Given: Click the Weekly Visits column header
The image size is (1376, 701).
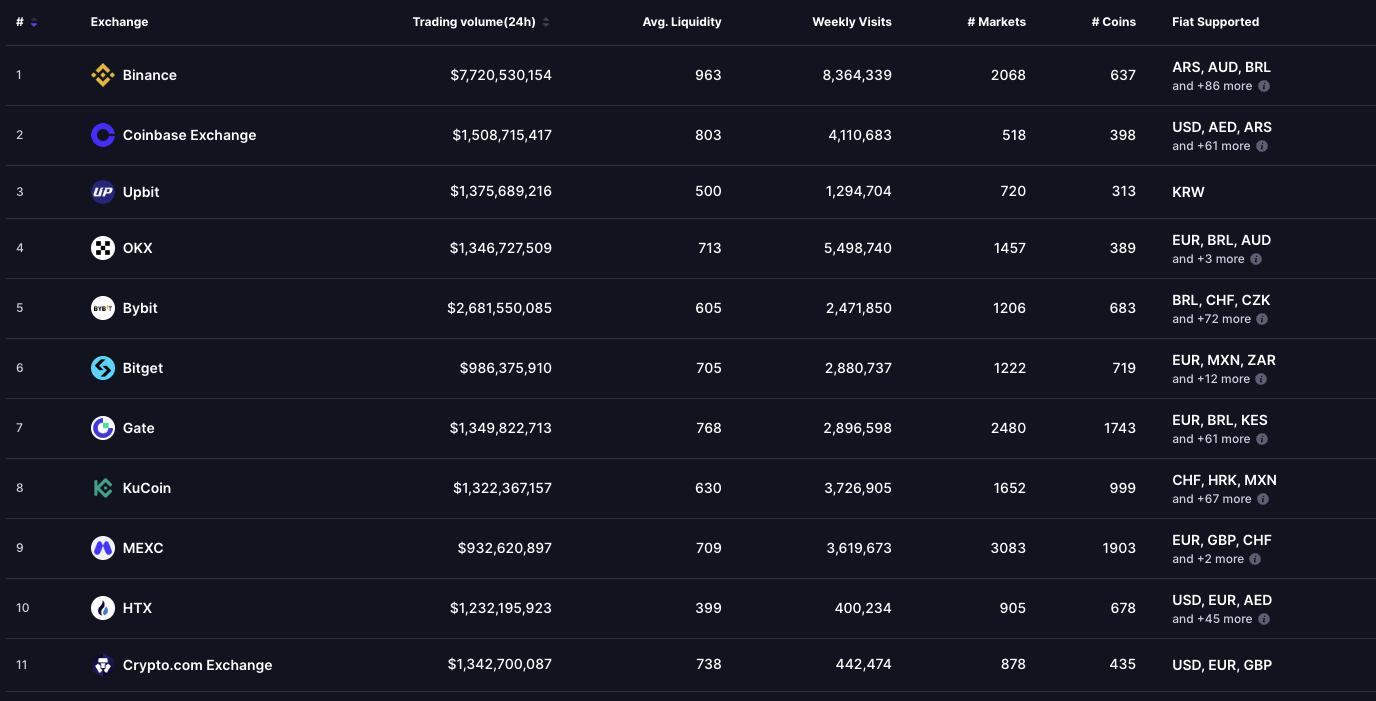Looking at the screenshot, I should [851, 22].
